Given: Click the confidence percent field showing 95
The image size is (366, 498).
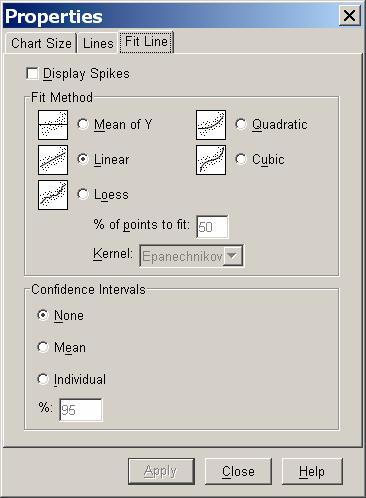Looking at the screenshot, I should [81, 410].
